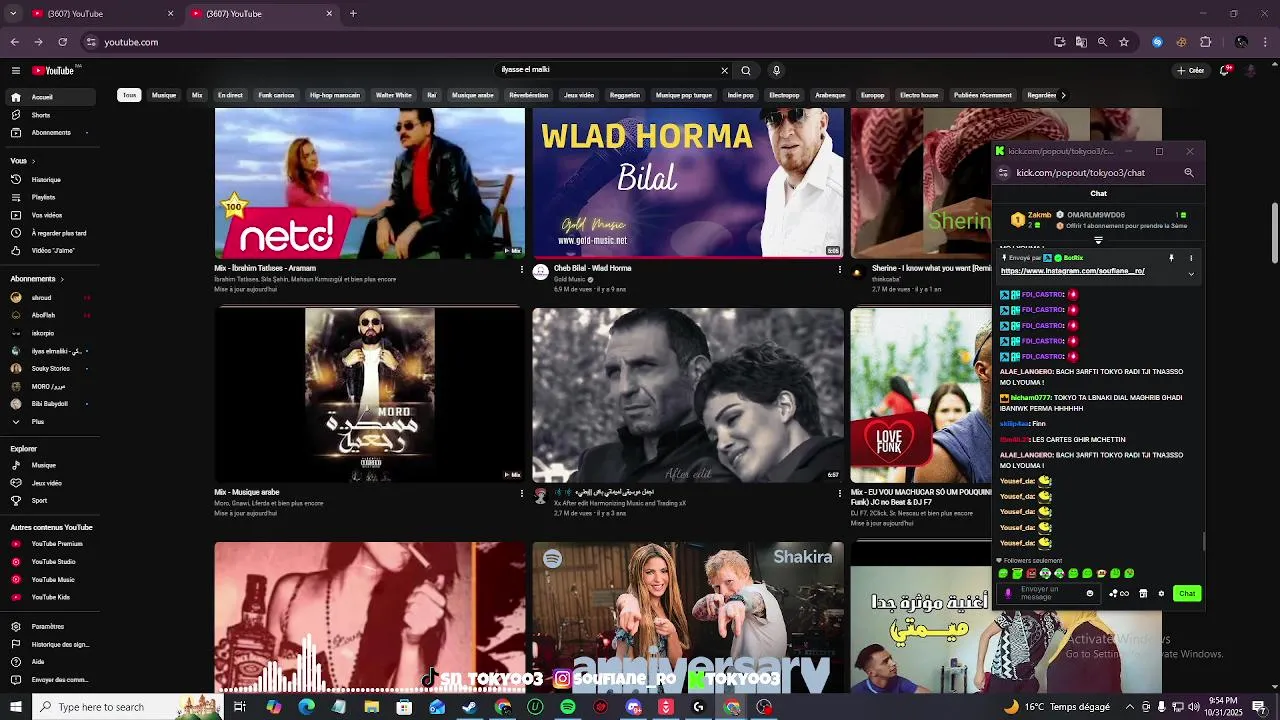Click Kick chat message input field
Image resolution: width=1280 pixels, height=720 pixels.
1048,594
